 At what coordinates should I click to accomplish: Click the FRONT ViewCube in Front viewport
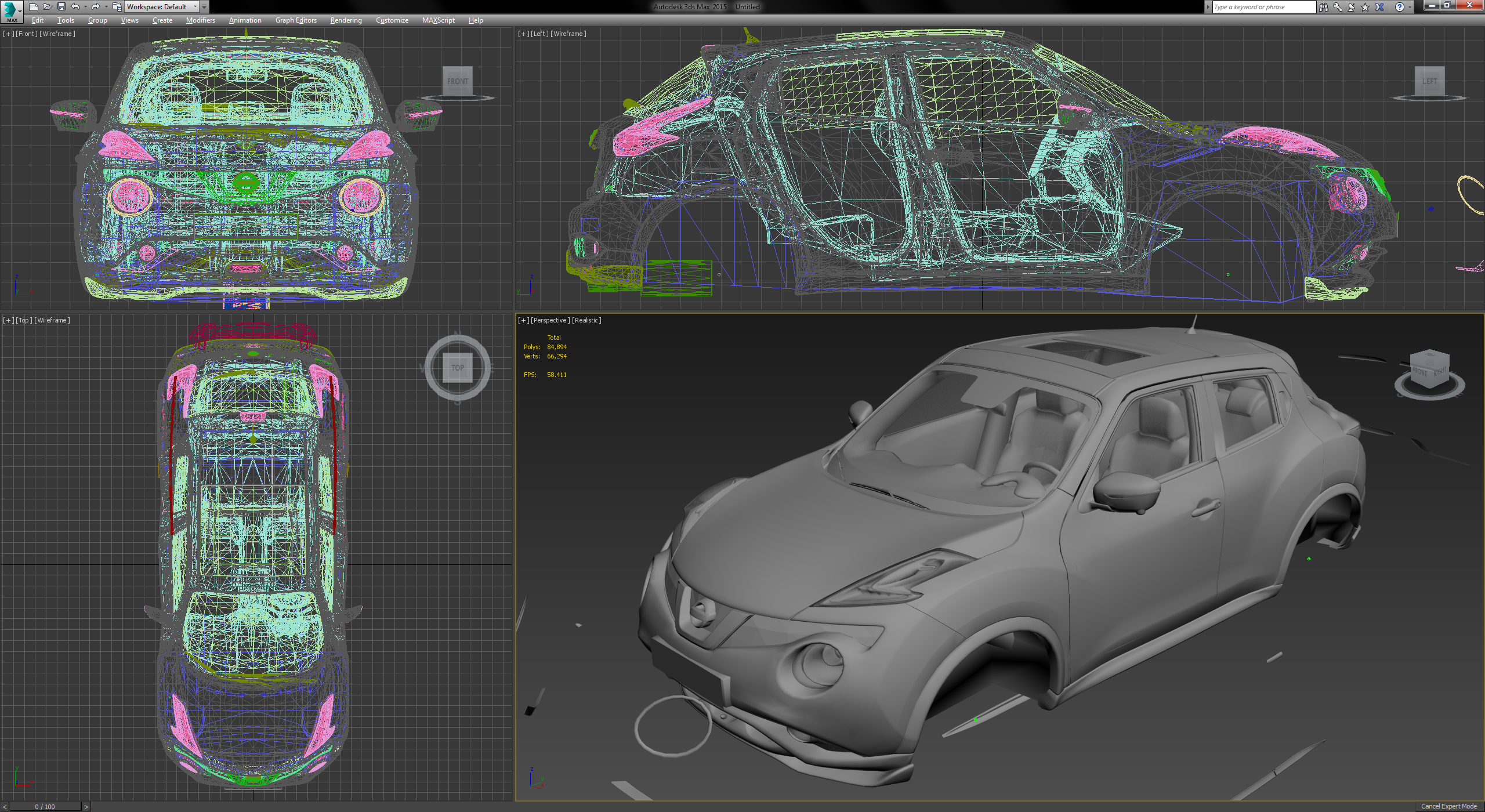pyautogui.click(x=458, y=81)
